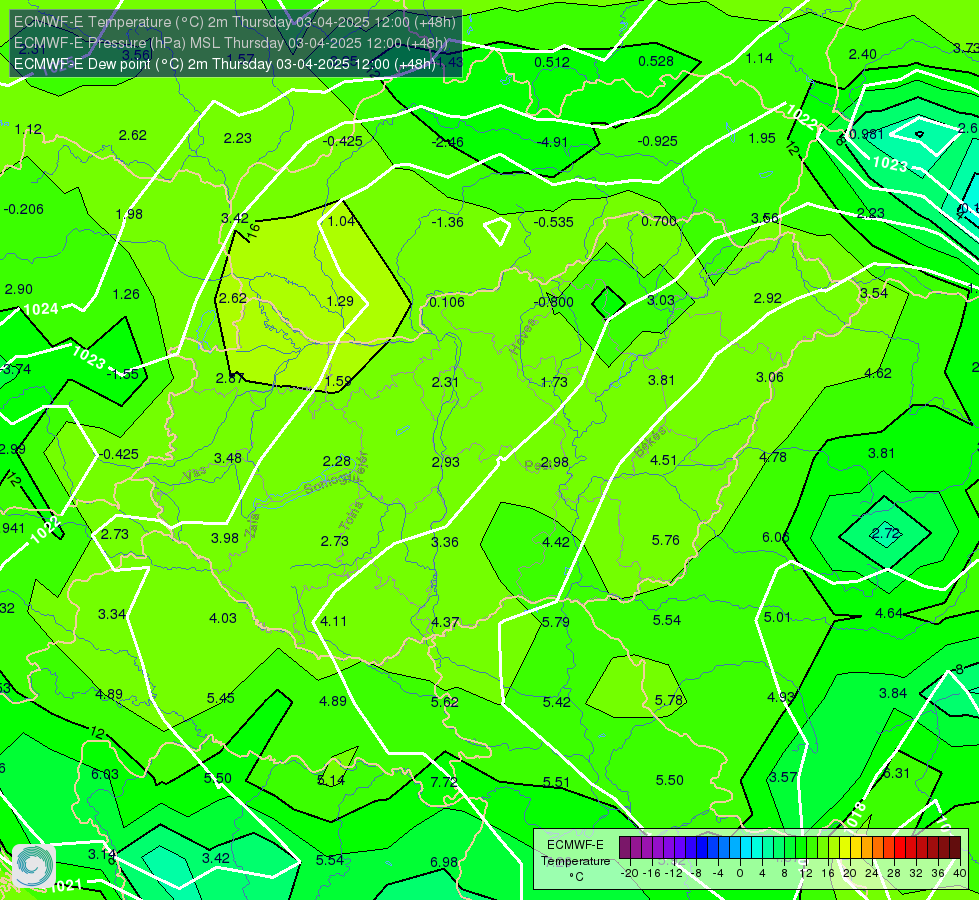The height and width of the screenshot is (900, 979).
Task: Click the Heves county label
Action: click(x=523, y=336)
